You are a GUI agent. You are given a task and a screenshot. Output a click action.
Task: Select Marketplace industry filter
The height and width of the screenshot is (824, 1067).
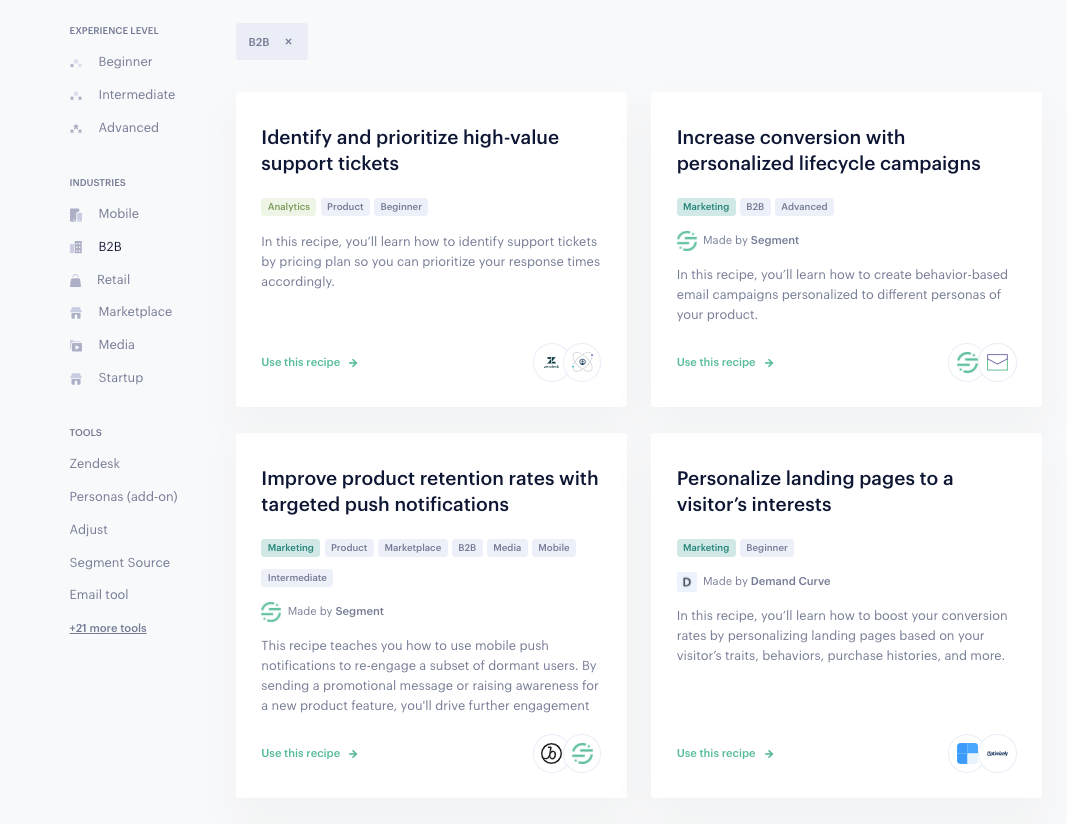[135, 312]
